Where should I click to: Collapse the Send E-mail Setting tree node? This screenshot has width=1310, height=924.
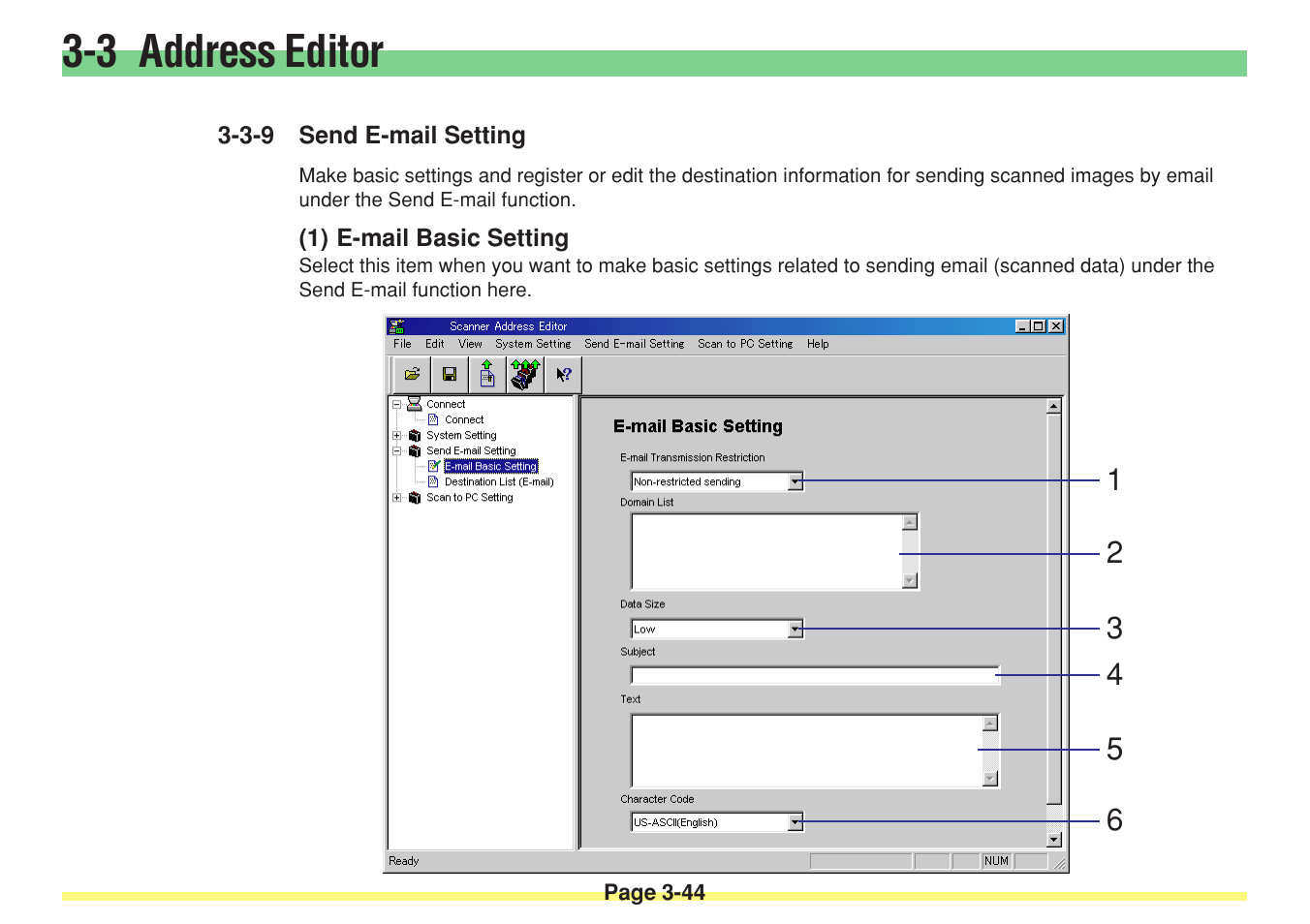396,450
